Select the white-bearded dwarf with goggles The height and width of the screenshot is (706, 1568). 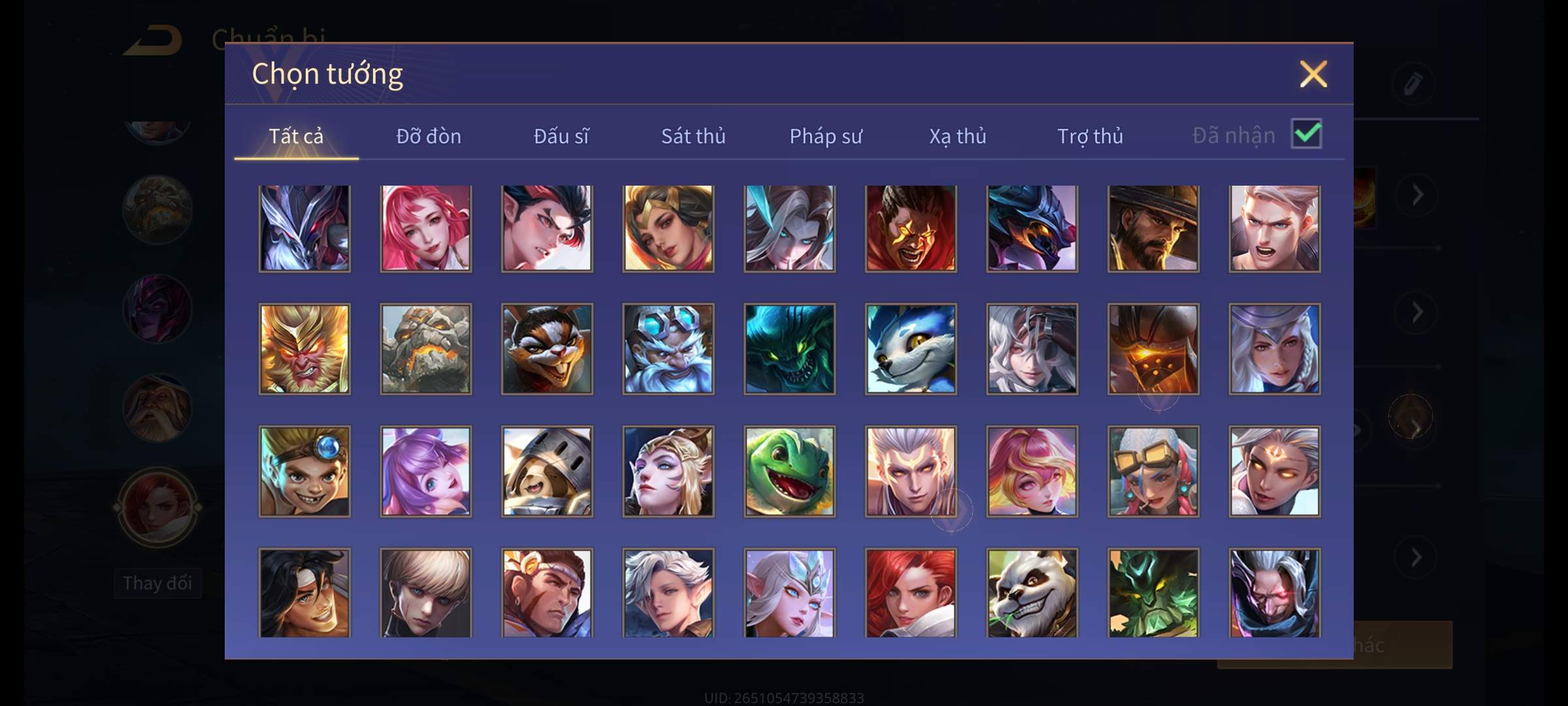pyautogui.click(x=668, y=349)
